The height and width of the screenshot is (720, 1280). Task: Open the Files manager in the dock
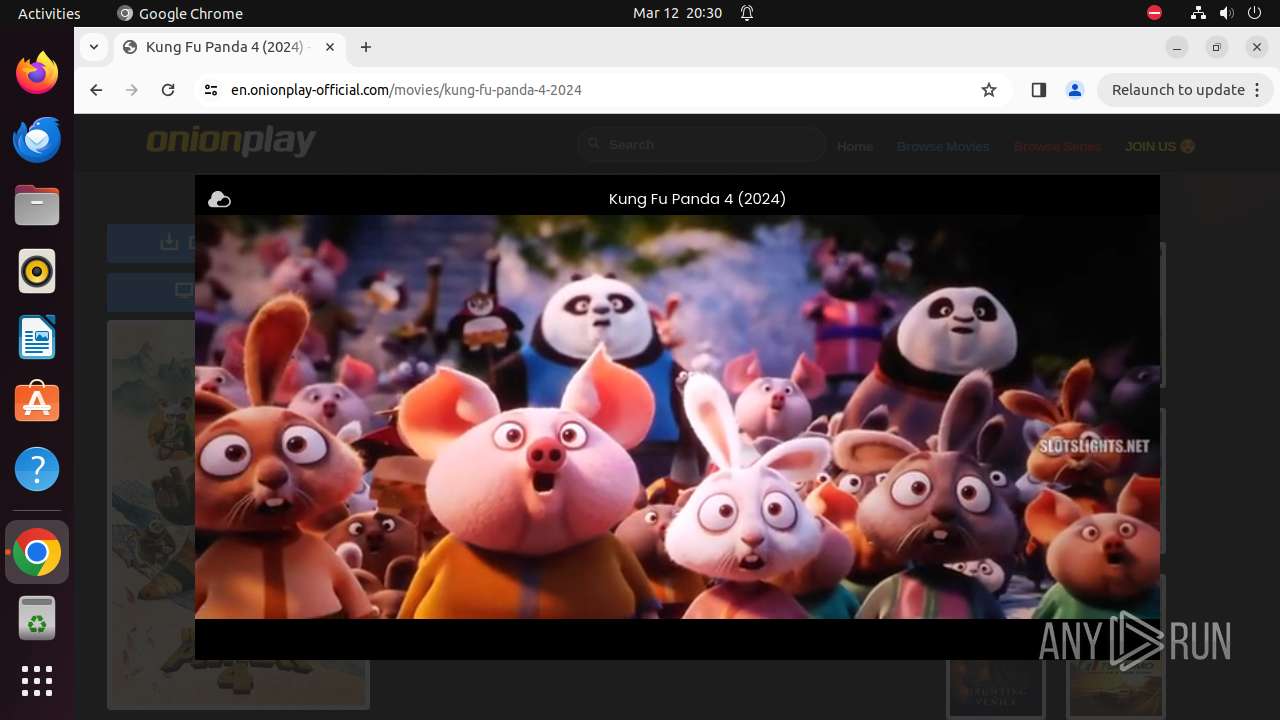pos(37,205)
